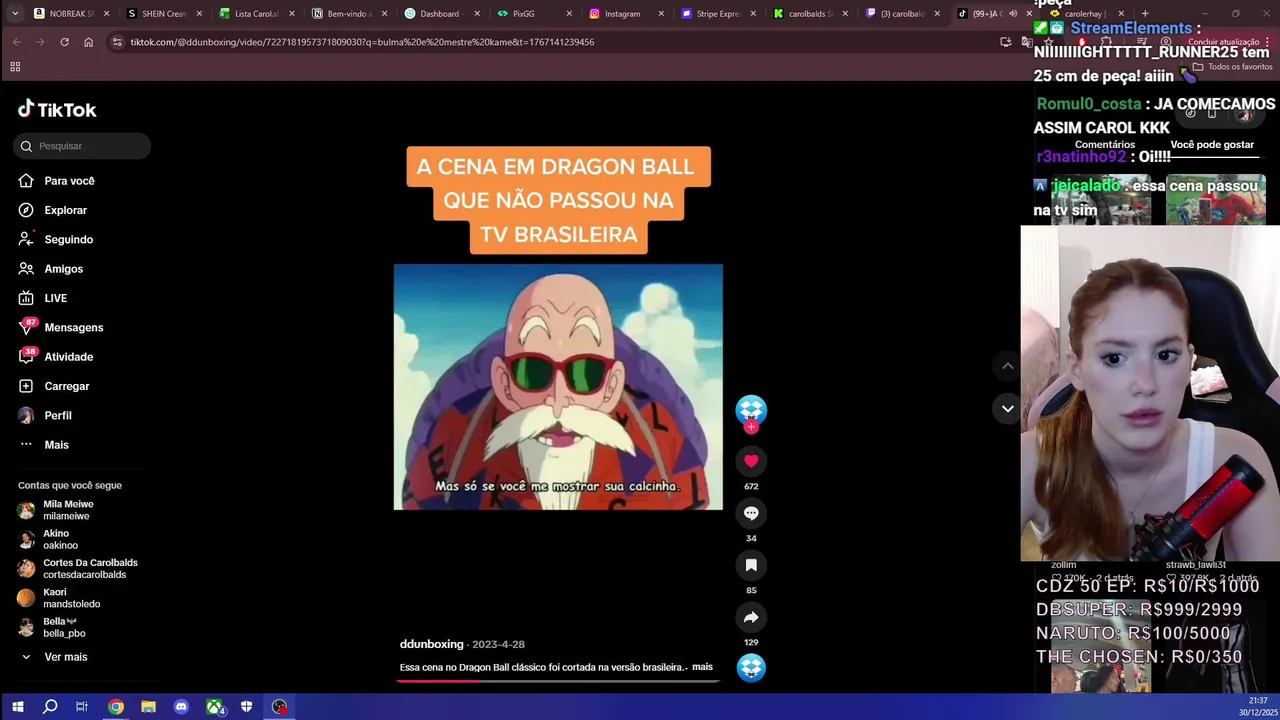The width and height of the screenshot is (1280, 720).
Task: Mute the TikTok tab audio icon
Action: (x=1013, y=14)
